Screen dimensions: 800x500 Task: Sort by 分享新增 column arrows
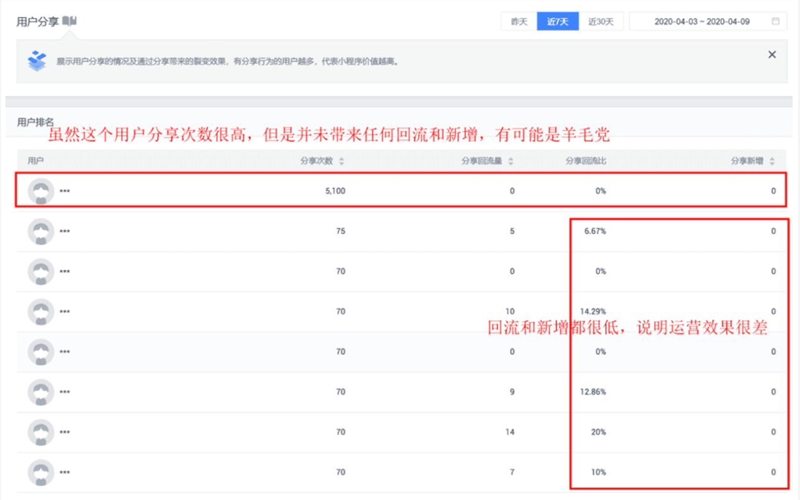pos(772,161)
